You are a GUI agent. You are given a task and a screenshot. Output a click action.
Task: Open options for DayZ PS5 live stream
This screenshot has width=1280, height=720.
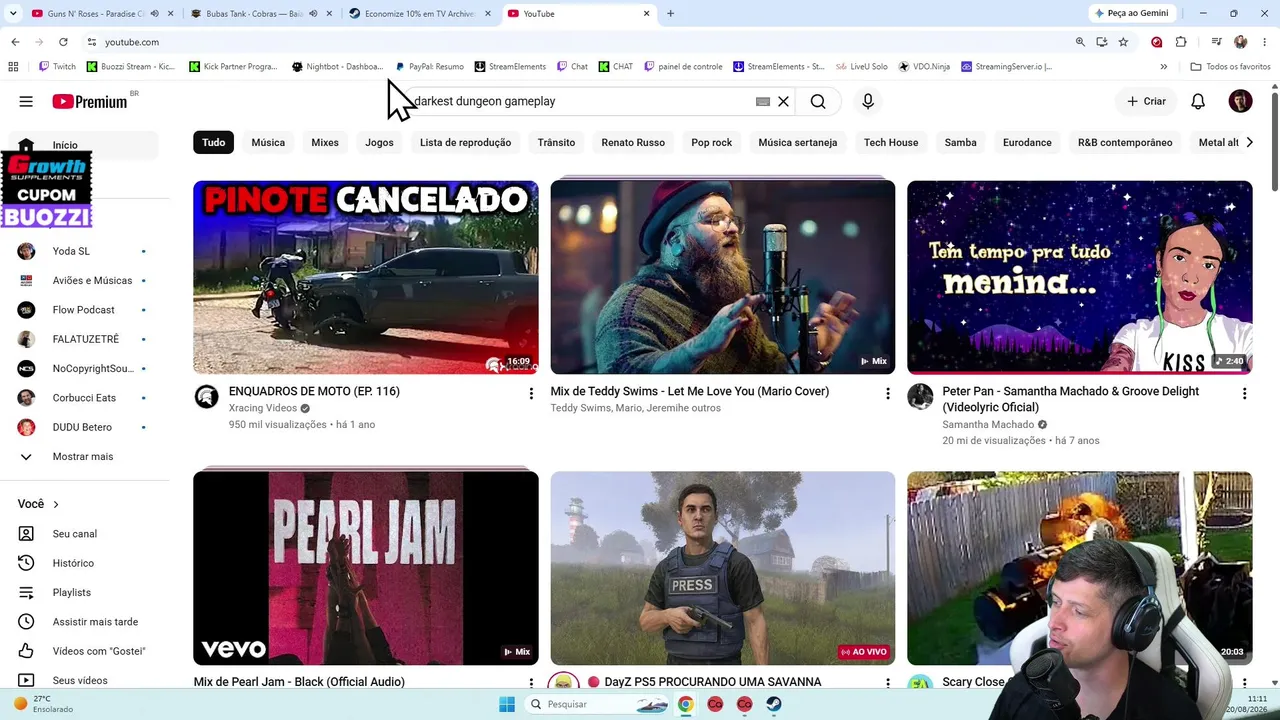coord(887,683)
